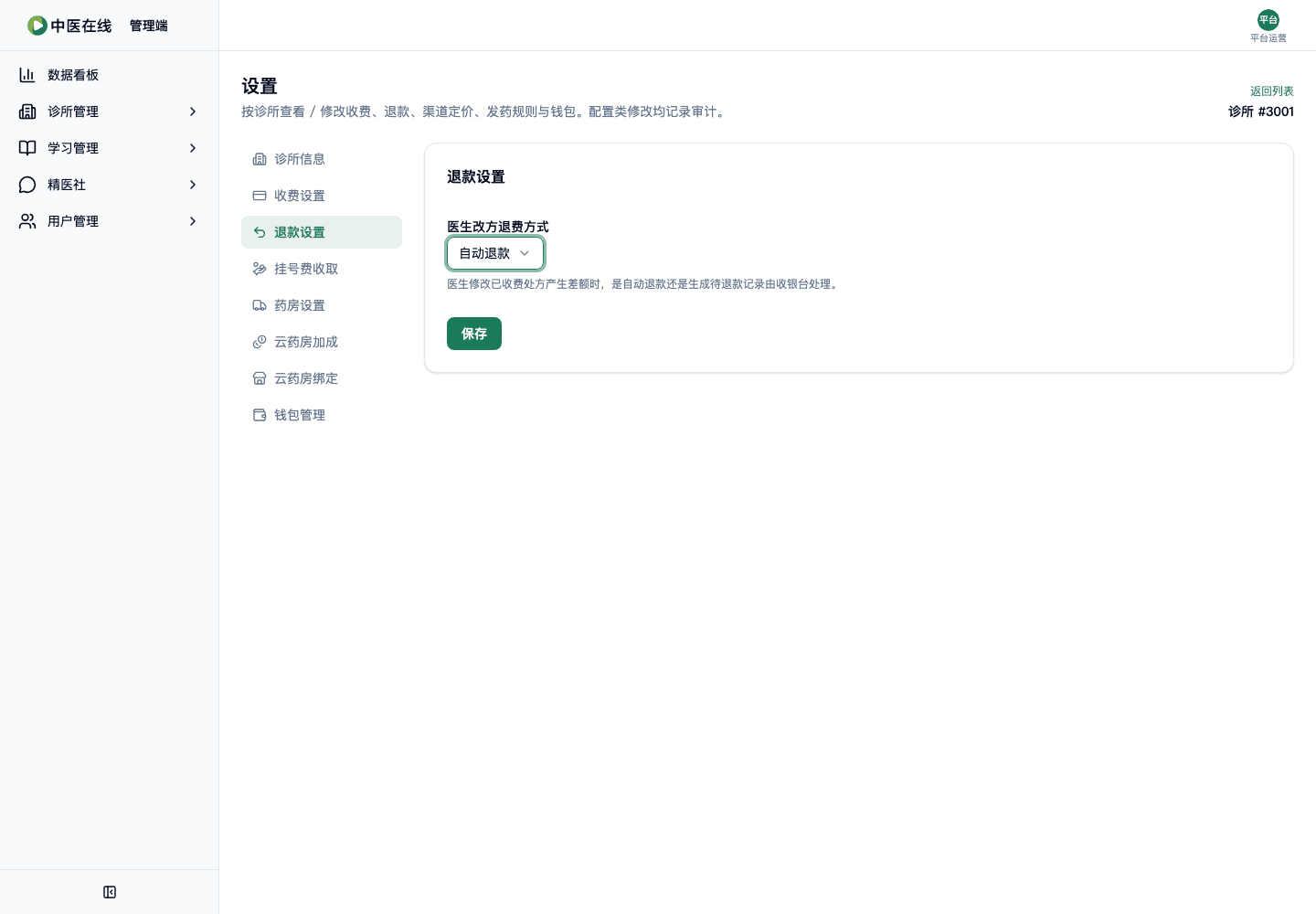Expand the 学习管理 chevron
The width and height of the screenshot is (1316, 914).
pyautogui.click(x=193, y=148)
